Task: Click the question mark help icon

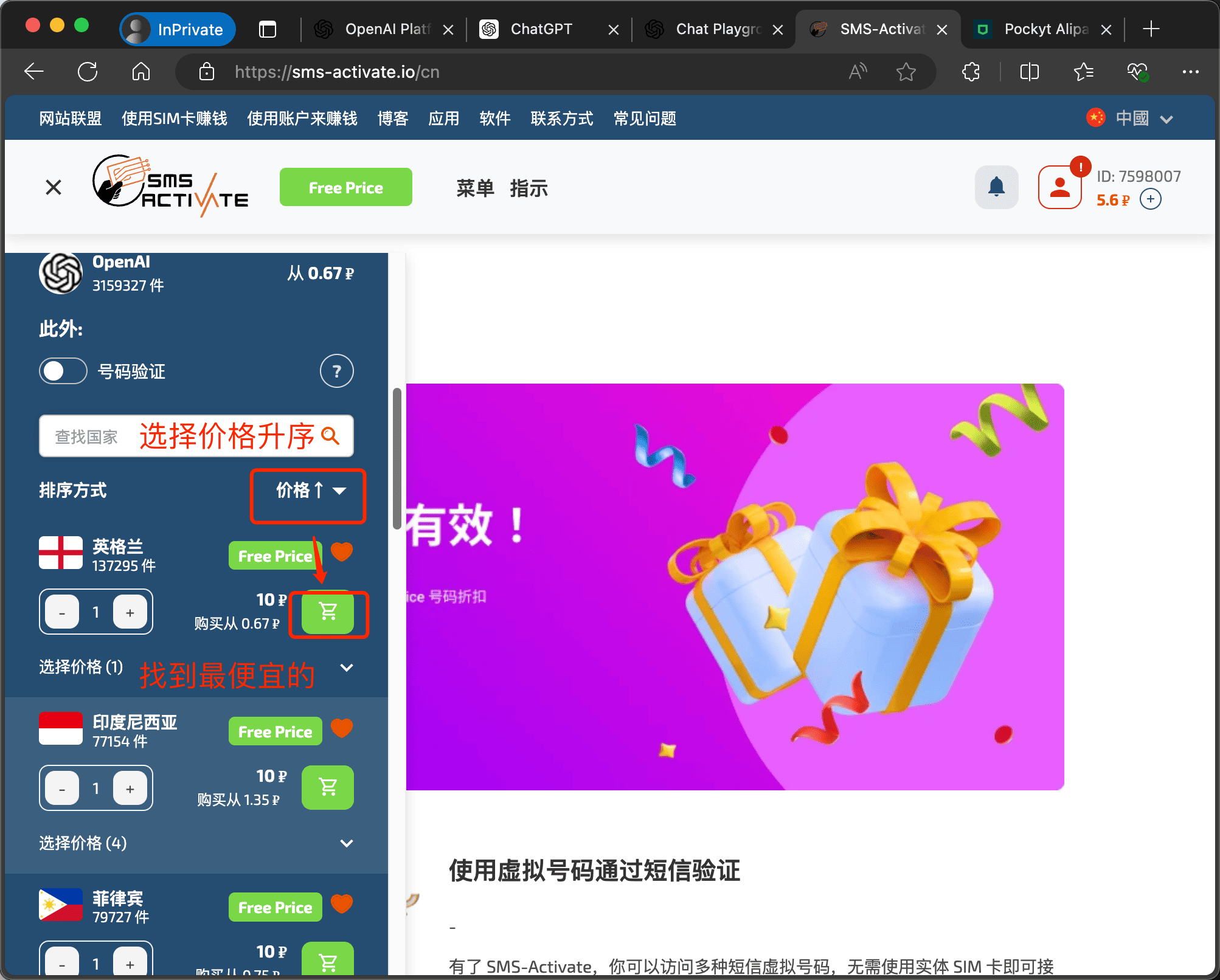Action: tap(336, 371)
